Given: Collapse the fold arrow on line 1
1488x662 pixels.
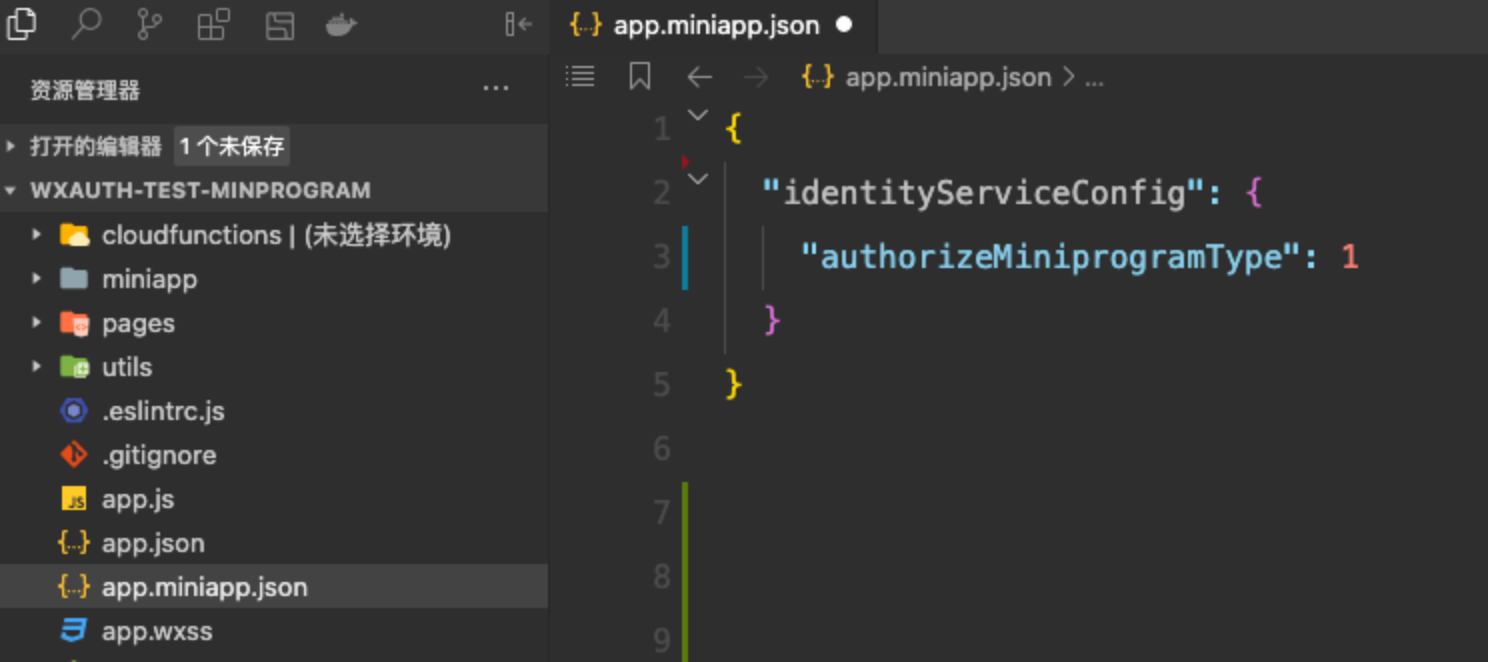Looking at the screenshot, I should 698,115.
